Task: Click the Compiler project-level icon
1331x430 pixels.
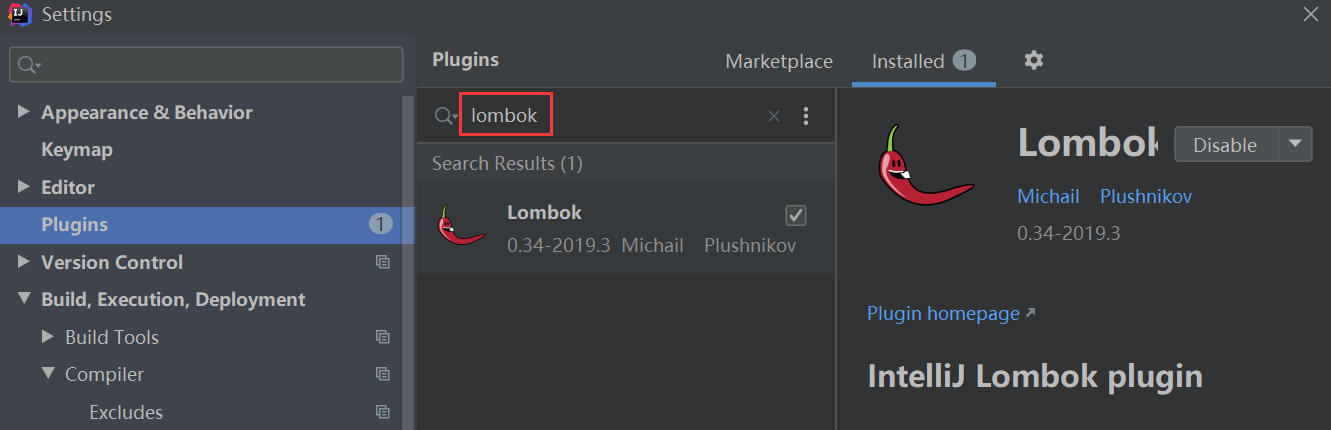Action: click(x=382, y=374)
